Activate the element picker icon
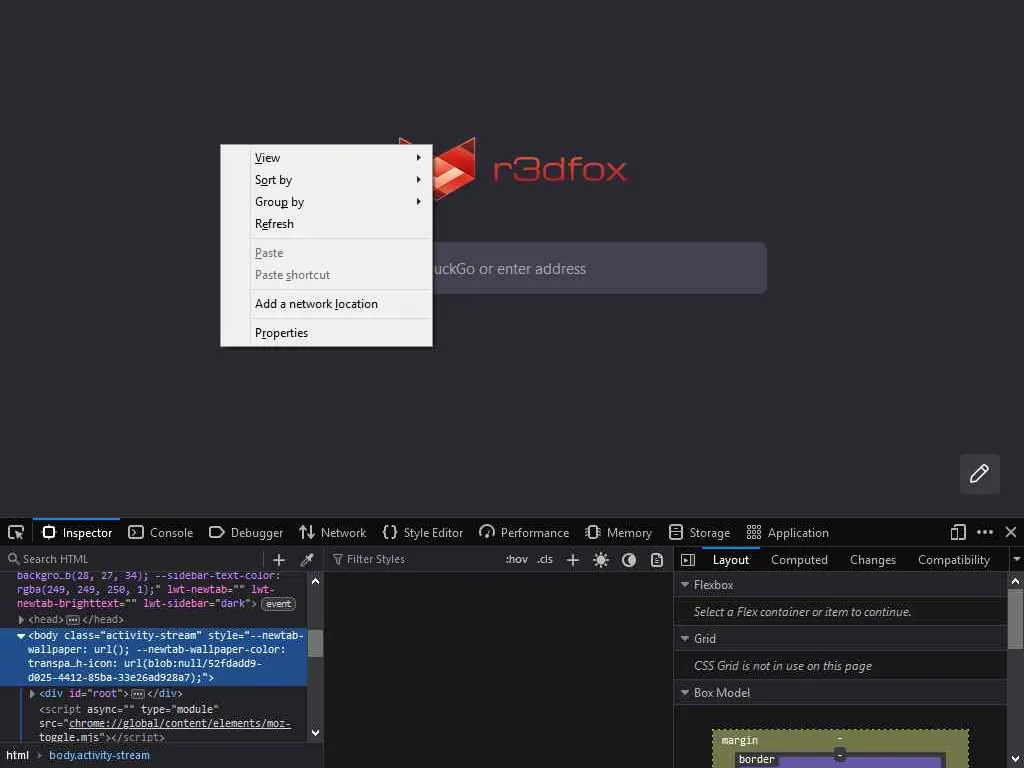The height and width of the screenshot is (768, 1024). click(x=16, y=533)
